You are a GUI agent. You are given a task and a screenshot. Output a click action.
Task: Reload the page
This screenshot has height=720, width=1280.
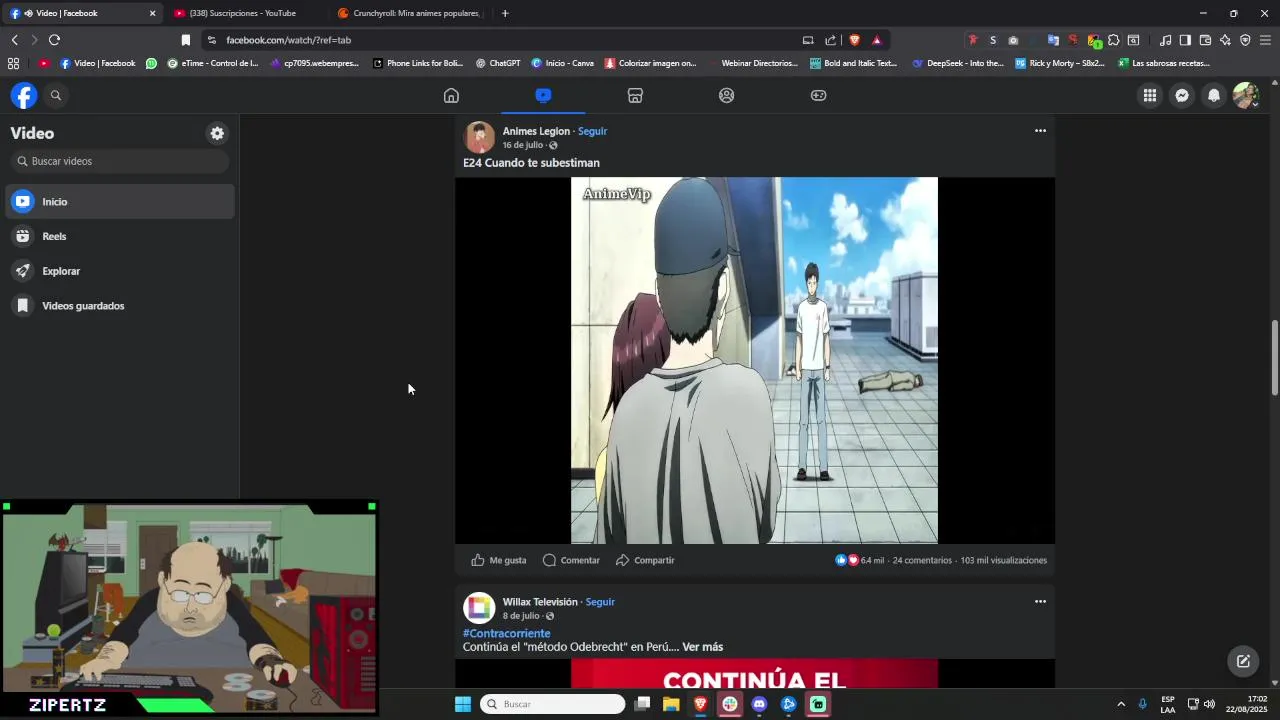(54, 40)
